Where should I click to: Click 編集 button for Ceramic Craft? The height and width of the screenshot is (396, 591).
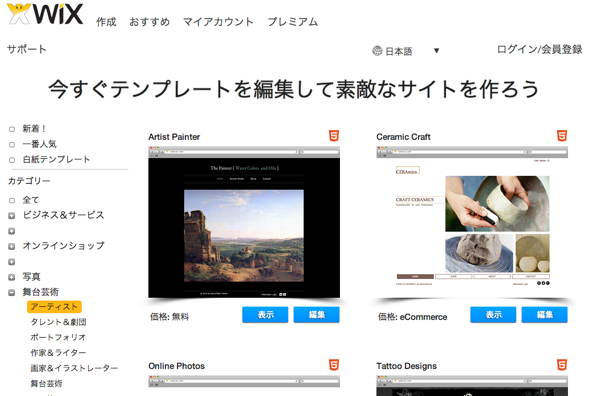545,315
